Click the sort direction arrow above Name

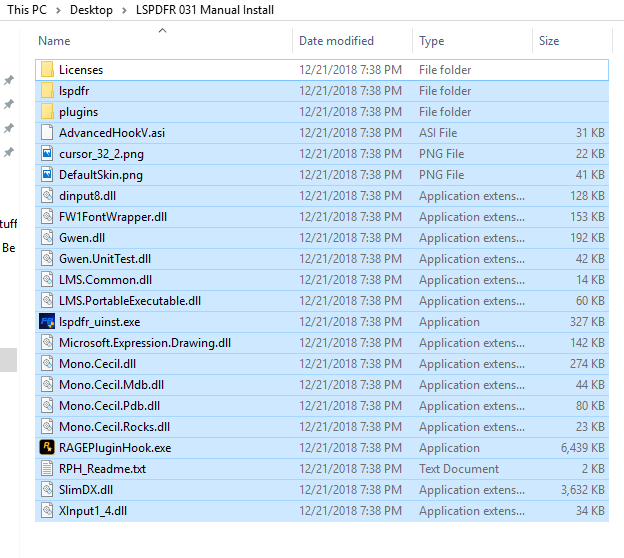162,30
